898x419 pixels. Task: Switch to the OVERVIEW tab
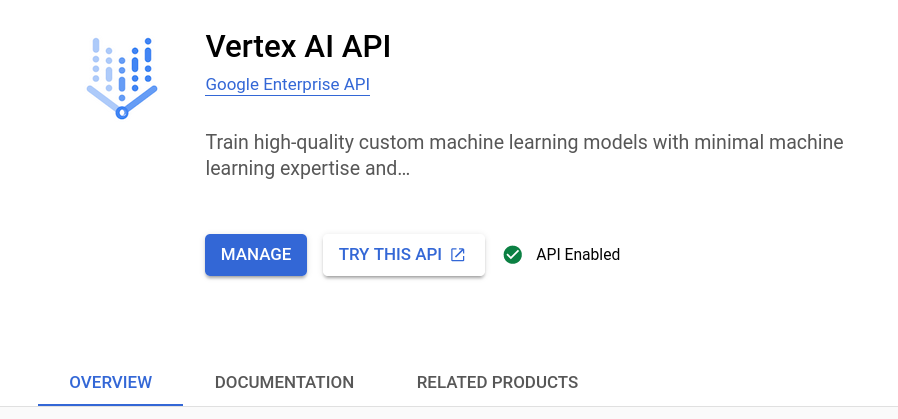click(x=111, y=382)
